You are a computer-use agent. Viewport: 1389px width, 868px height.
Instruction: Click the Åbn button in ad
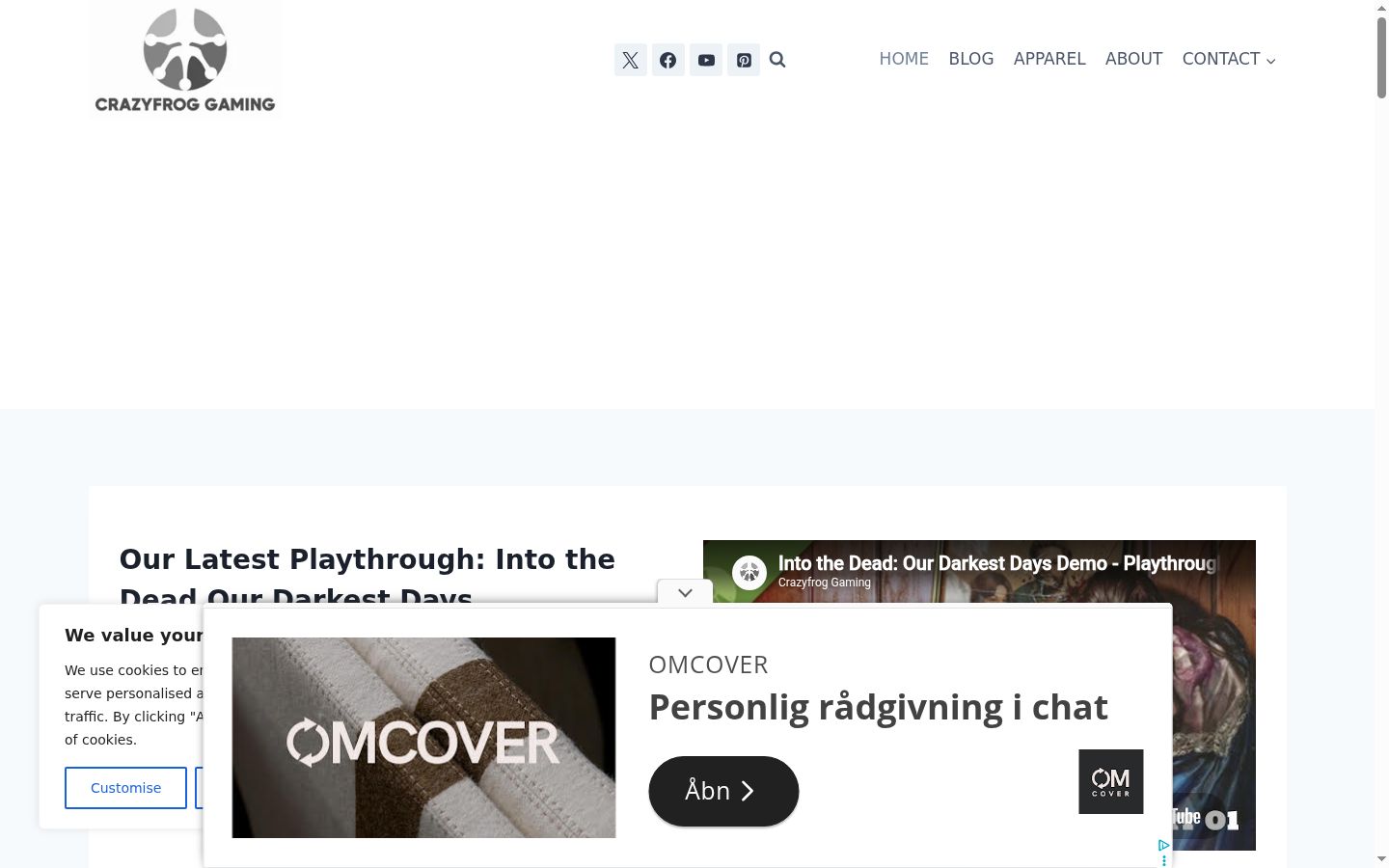pyautogui.click(x=723, y=791)
